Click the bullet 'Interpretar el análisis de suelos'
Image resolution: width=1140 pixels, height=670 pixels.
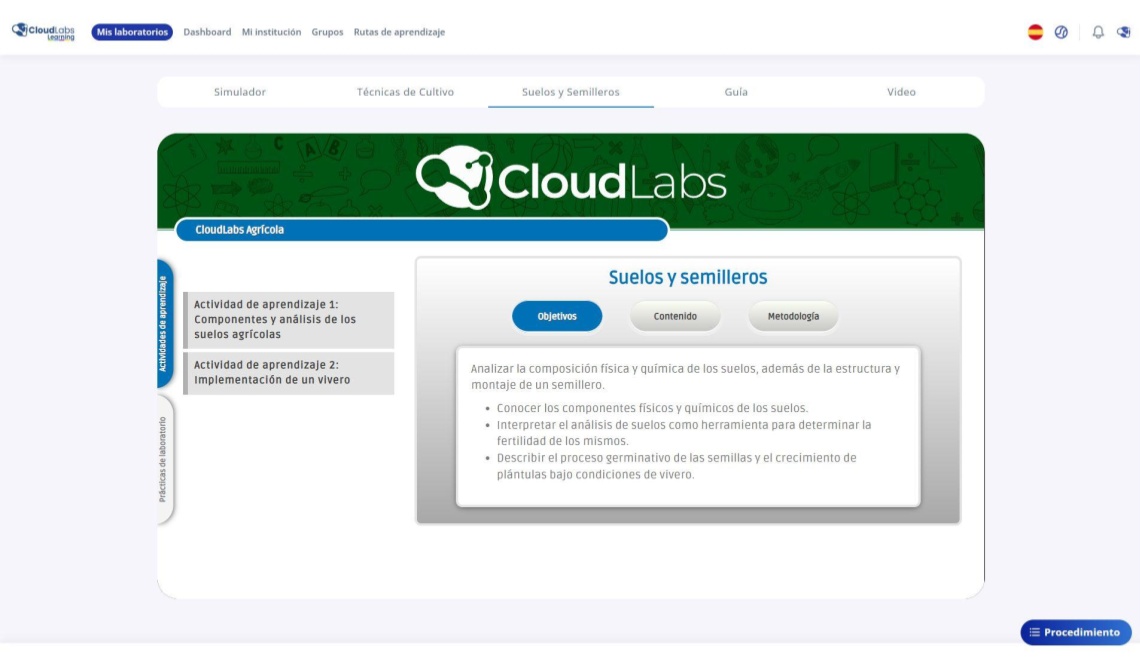683,432
